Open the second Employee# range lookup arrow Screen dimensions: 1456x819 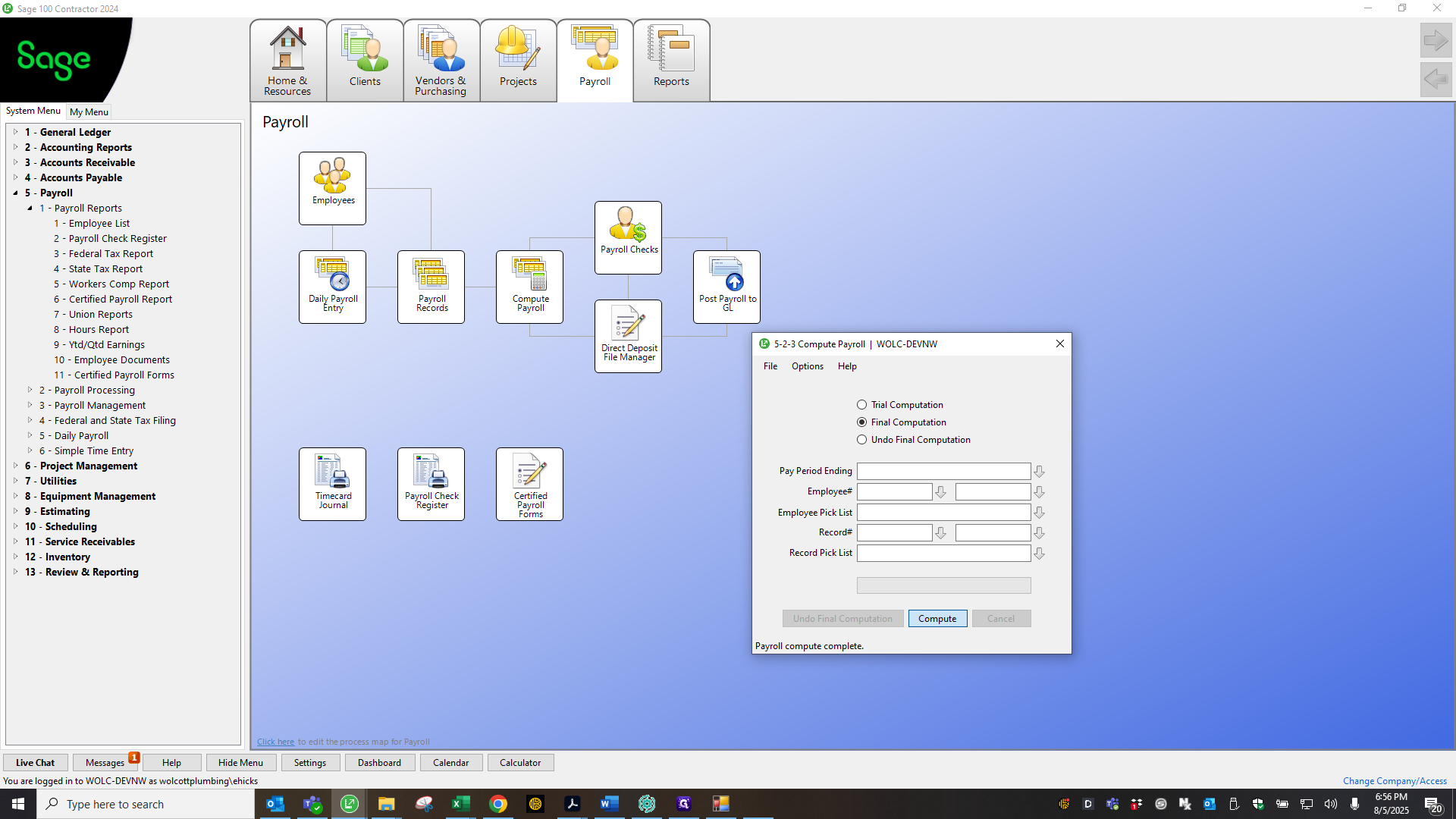coord(1039,492)
